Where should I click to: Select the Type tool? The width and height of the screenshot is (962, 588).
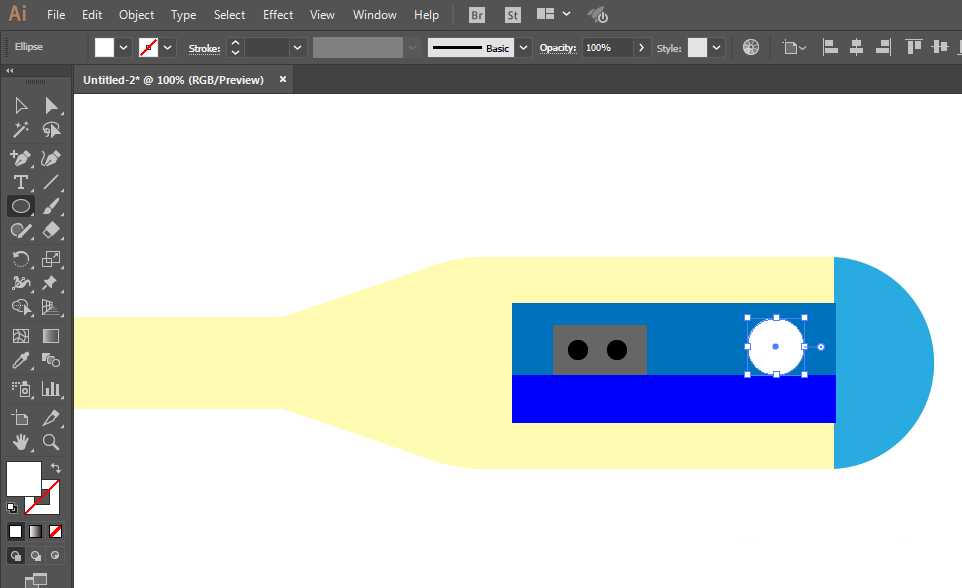tap(20, 182)
